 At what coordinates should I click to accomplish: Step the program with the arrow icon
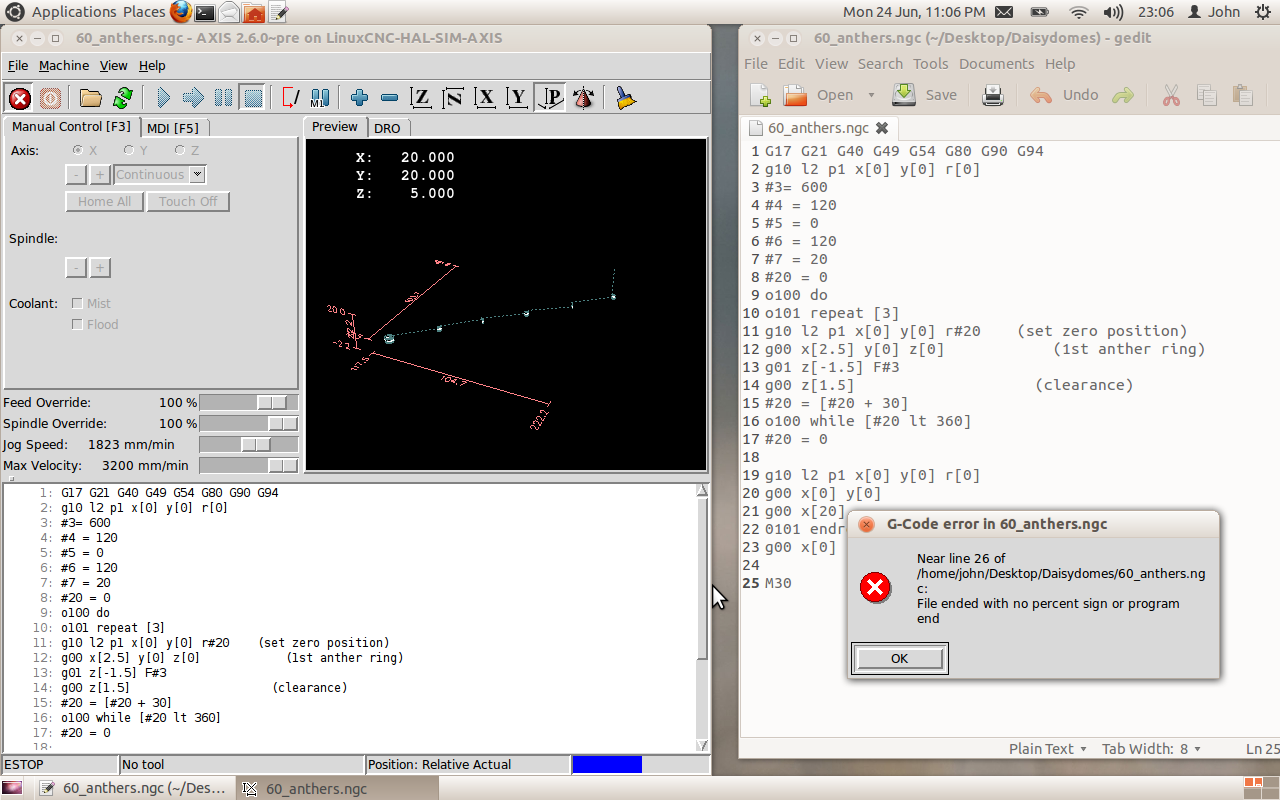point(193,97)
